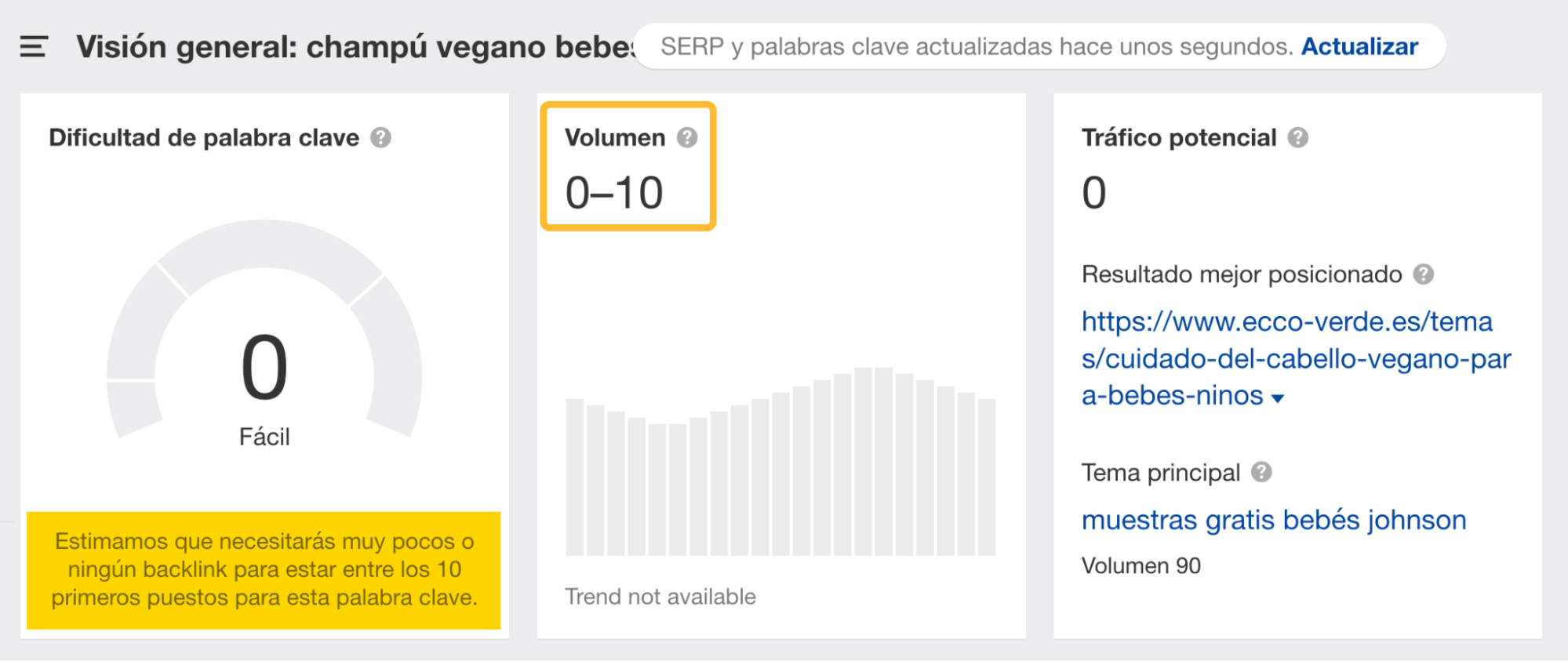Click the Actualizar refresh link

1359,46
